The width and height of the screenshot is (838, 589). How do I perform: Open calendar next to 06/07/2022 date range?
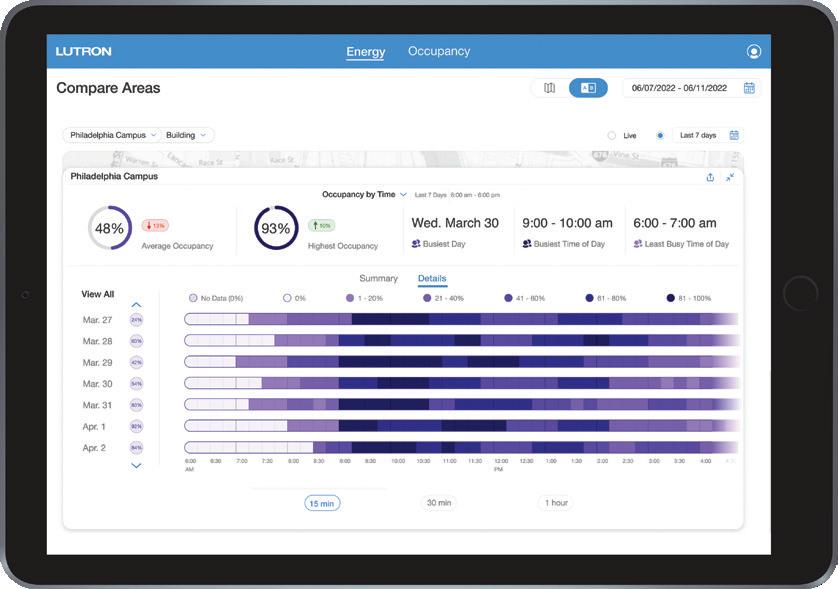pos(749,88)
